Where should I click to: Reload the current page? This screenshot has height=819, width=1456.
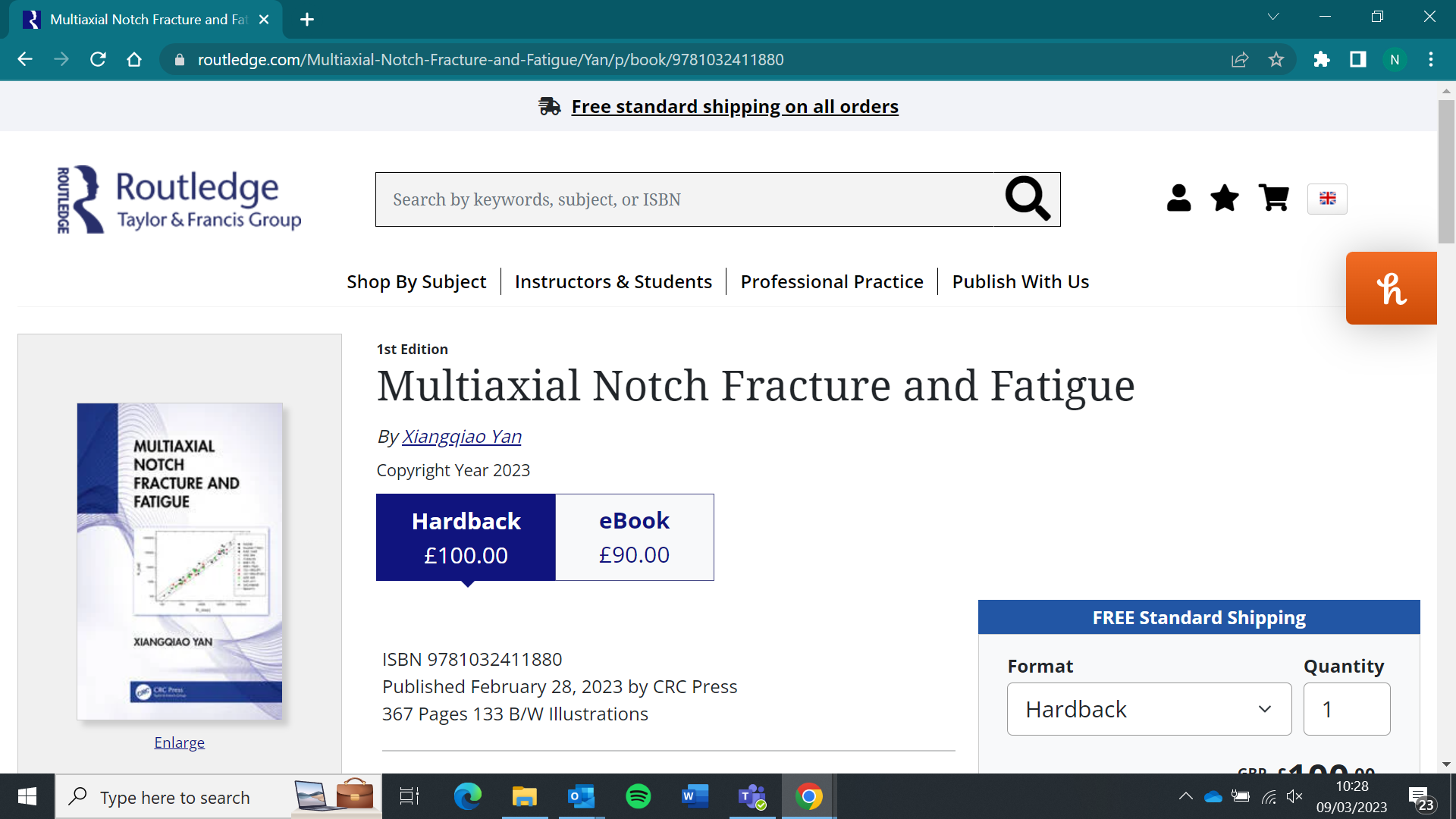(x=98, y=59)
